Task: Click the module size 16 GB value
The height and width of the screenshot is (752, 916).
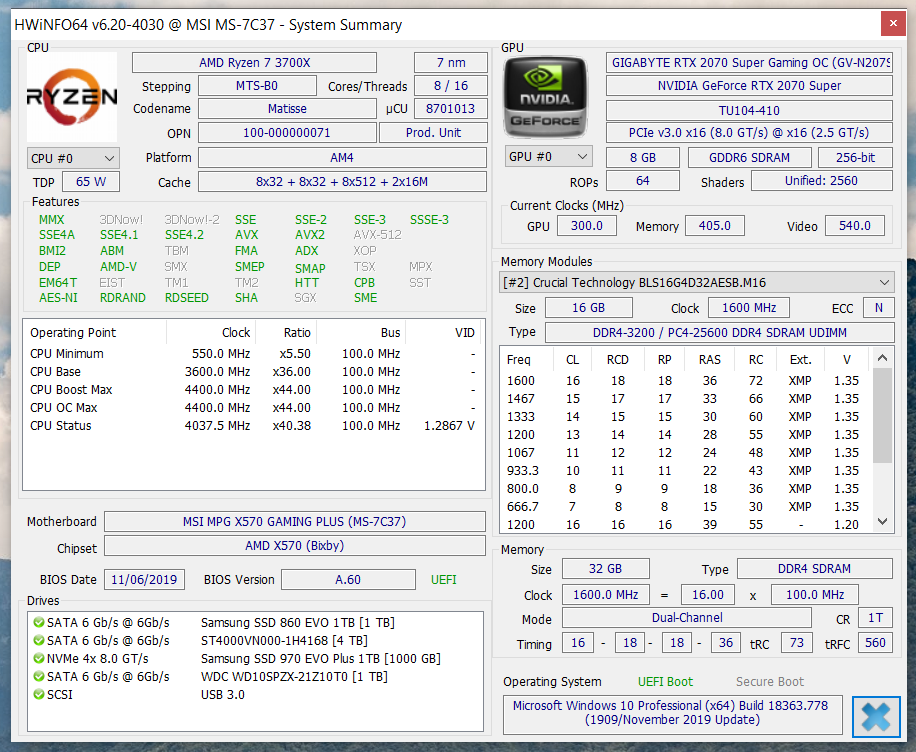Action: tap(589, 308)
